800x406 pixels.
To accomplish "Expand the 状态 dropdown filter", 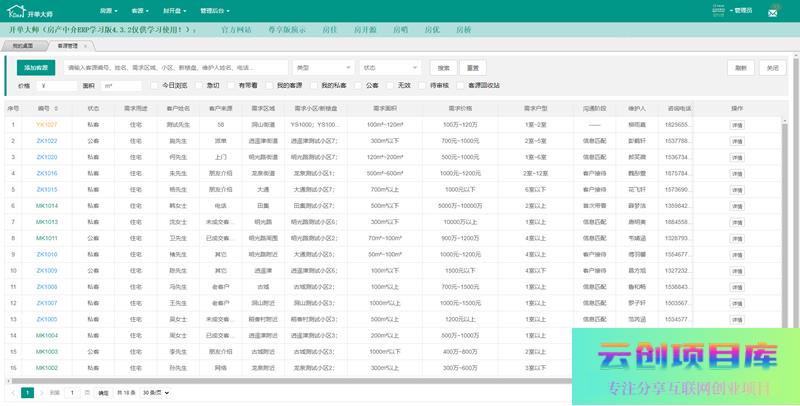I will click(389, 68).
